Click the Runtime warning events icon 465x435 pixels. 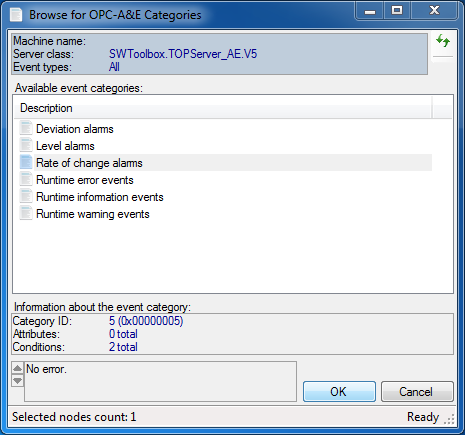point(26,214)
